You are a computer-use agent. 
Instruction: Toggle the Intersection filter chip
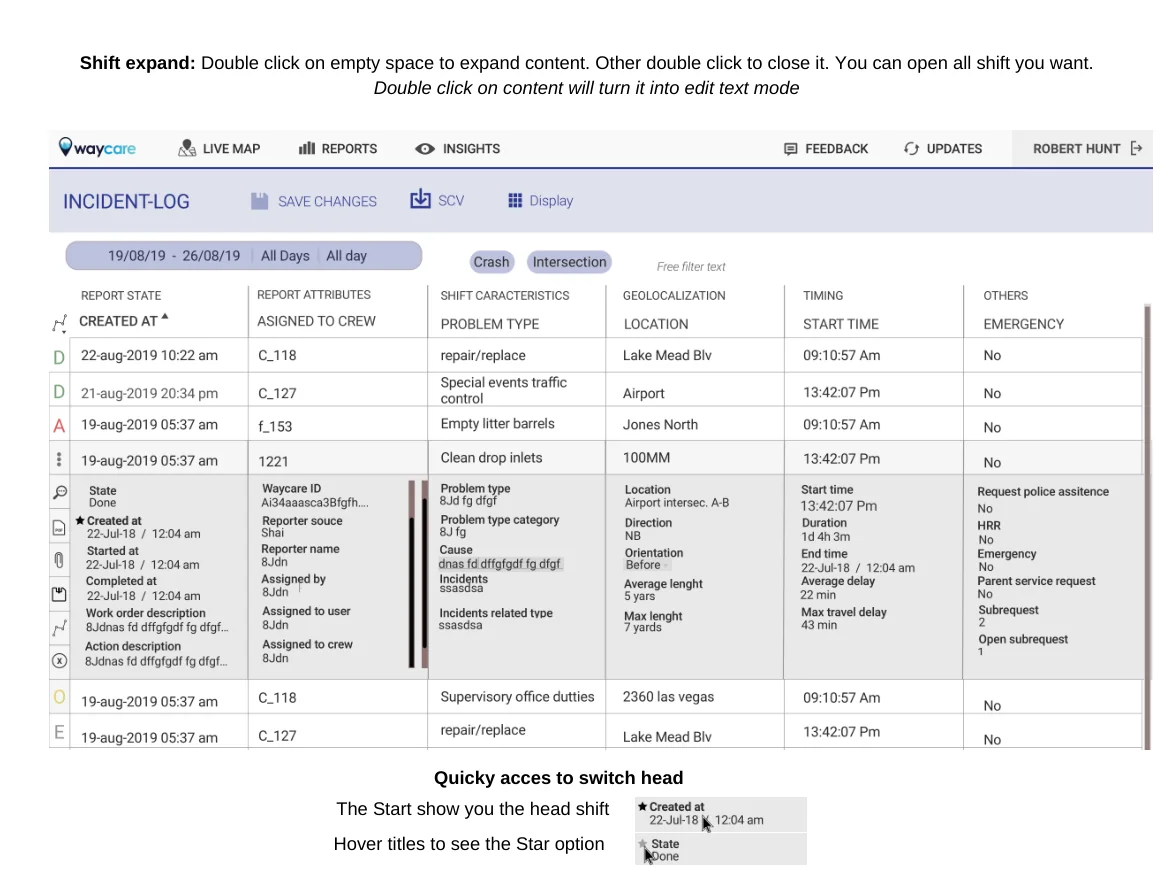tap(569, 262)
